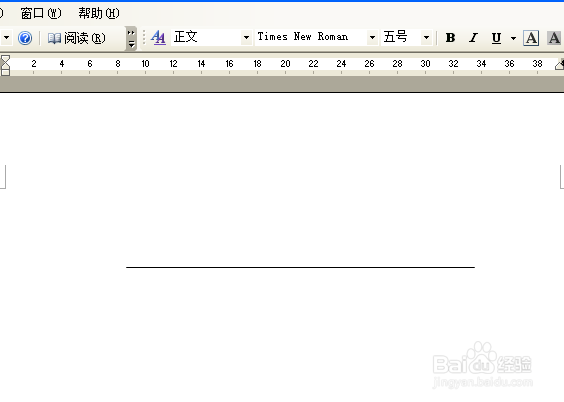
Task: Open the 帮助(H) menu
Action: click(99, 14)
